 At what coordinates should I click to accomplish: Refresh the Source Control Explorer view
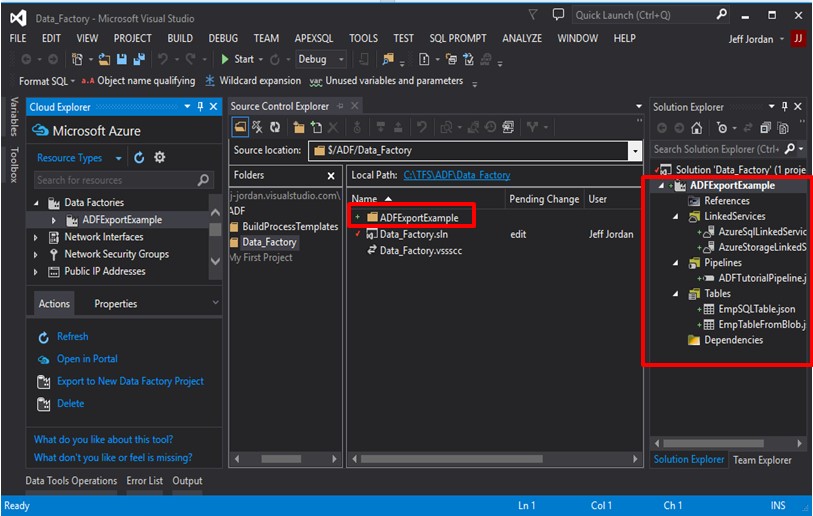273,127
